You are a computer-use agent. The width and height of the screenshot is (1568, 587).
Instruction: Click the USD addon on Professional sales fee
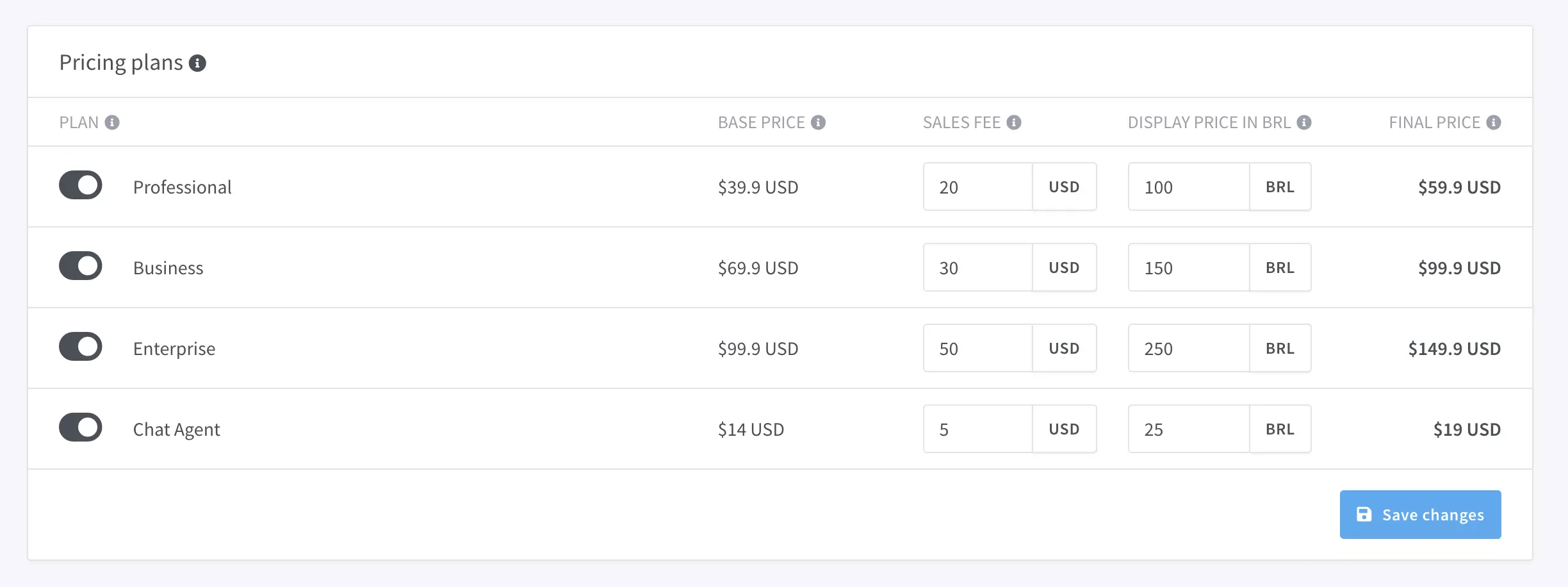click(1064, 186)
